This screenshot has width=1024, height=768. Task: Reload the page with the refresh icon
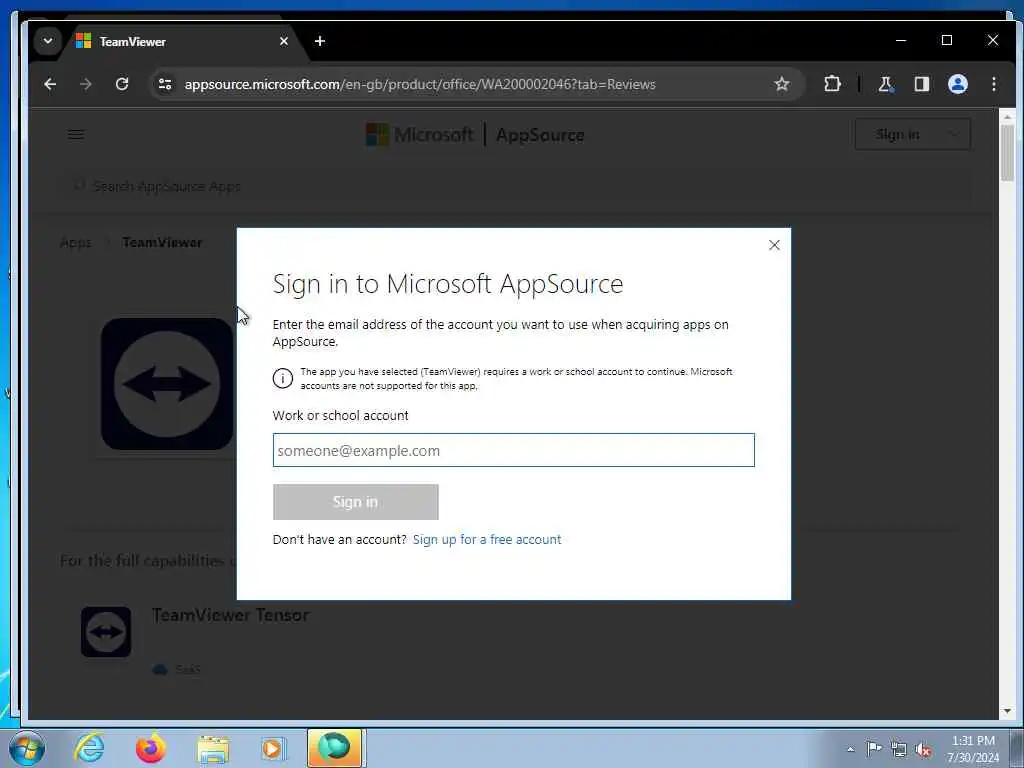pos(121,84)
